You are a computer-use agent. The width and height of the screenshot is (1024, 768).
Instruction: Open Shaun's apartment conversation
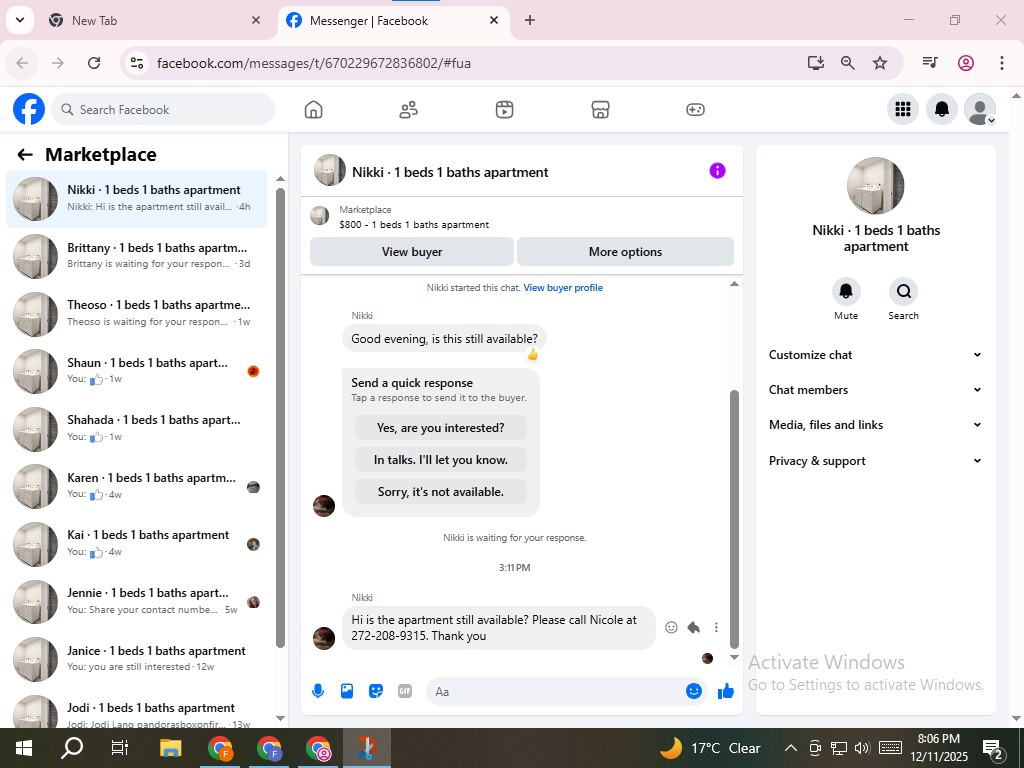136,371
